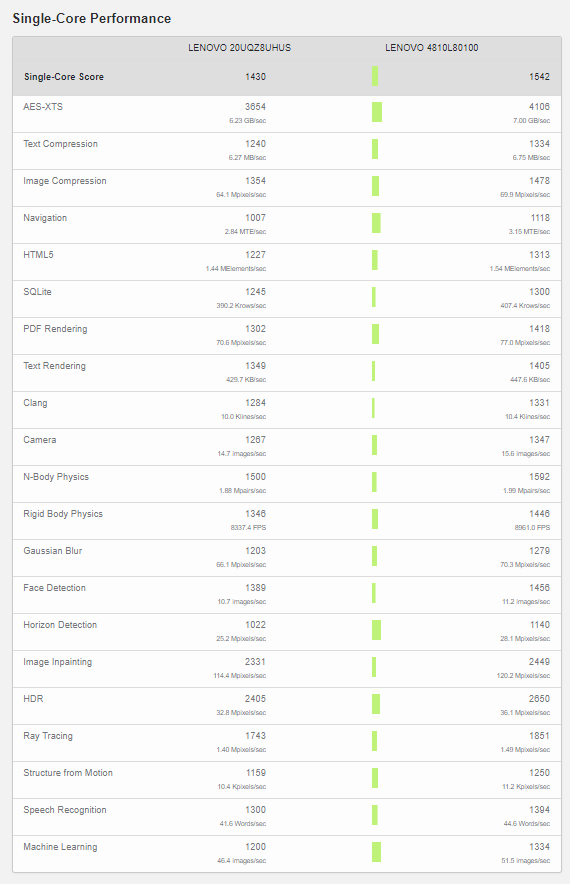Select the Single-Core Score row label
This screenshot has height=884, width=570.
pyautogui.click(x=64, y=77)
